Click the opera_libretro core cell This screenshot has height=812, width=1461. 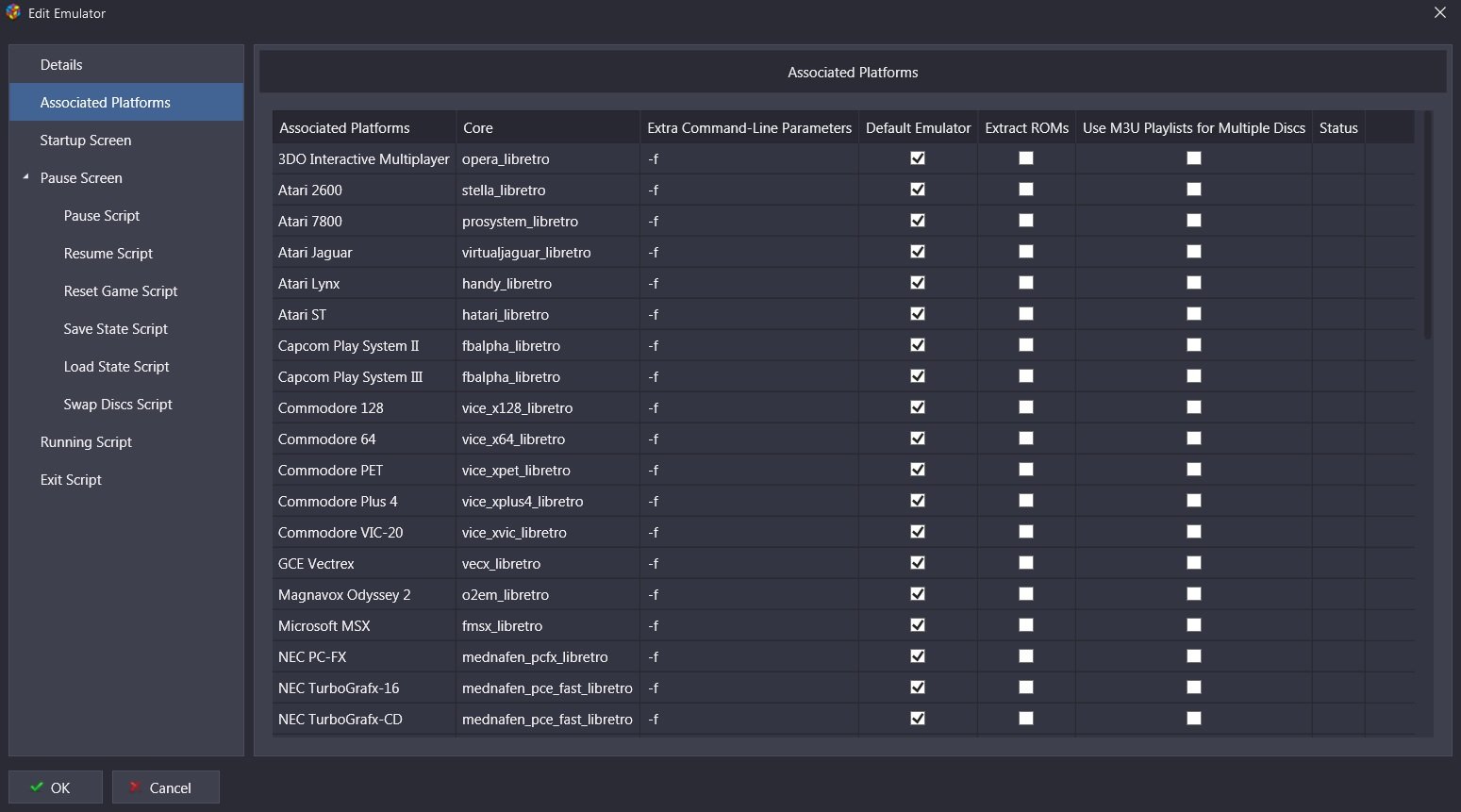point(548,158)
